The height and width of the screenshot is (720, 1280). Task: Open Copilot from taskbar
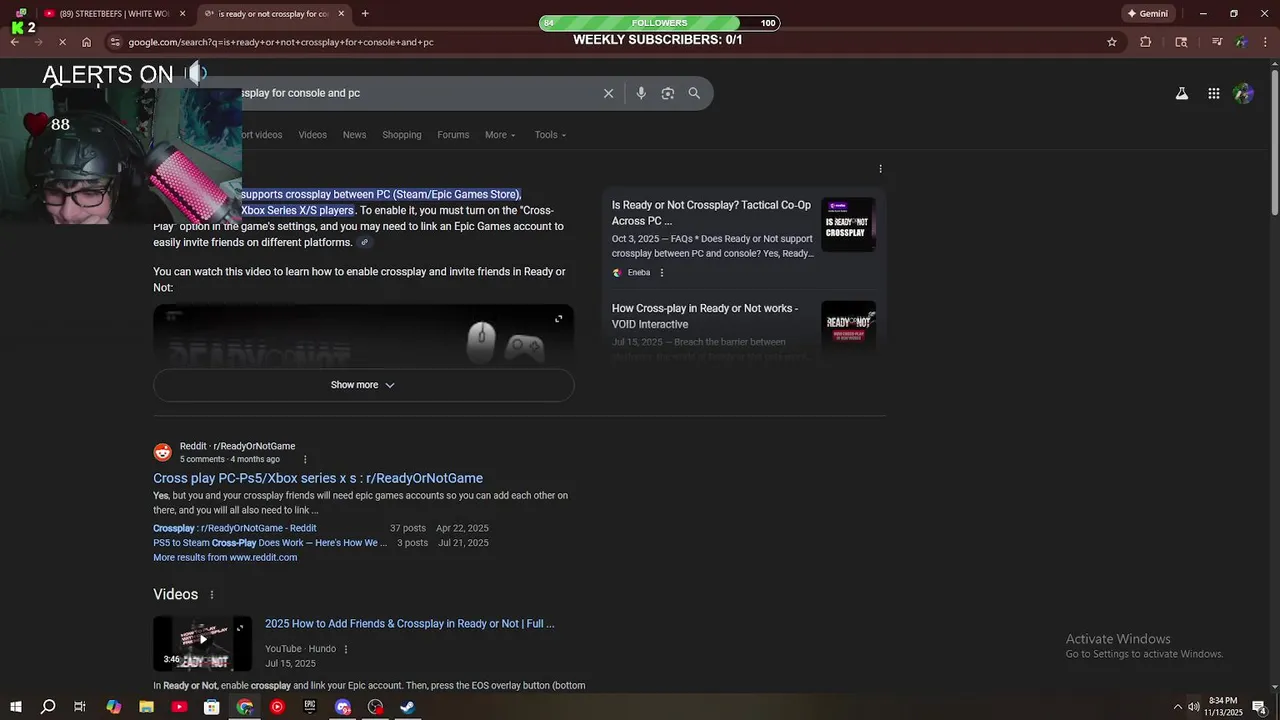coord(113,707)
